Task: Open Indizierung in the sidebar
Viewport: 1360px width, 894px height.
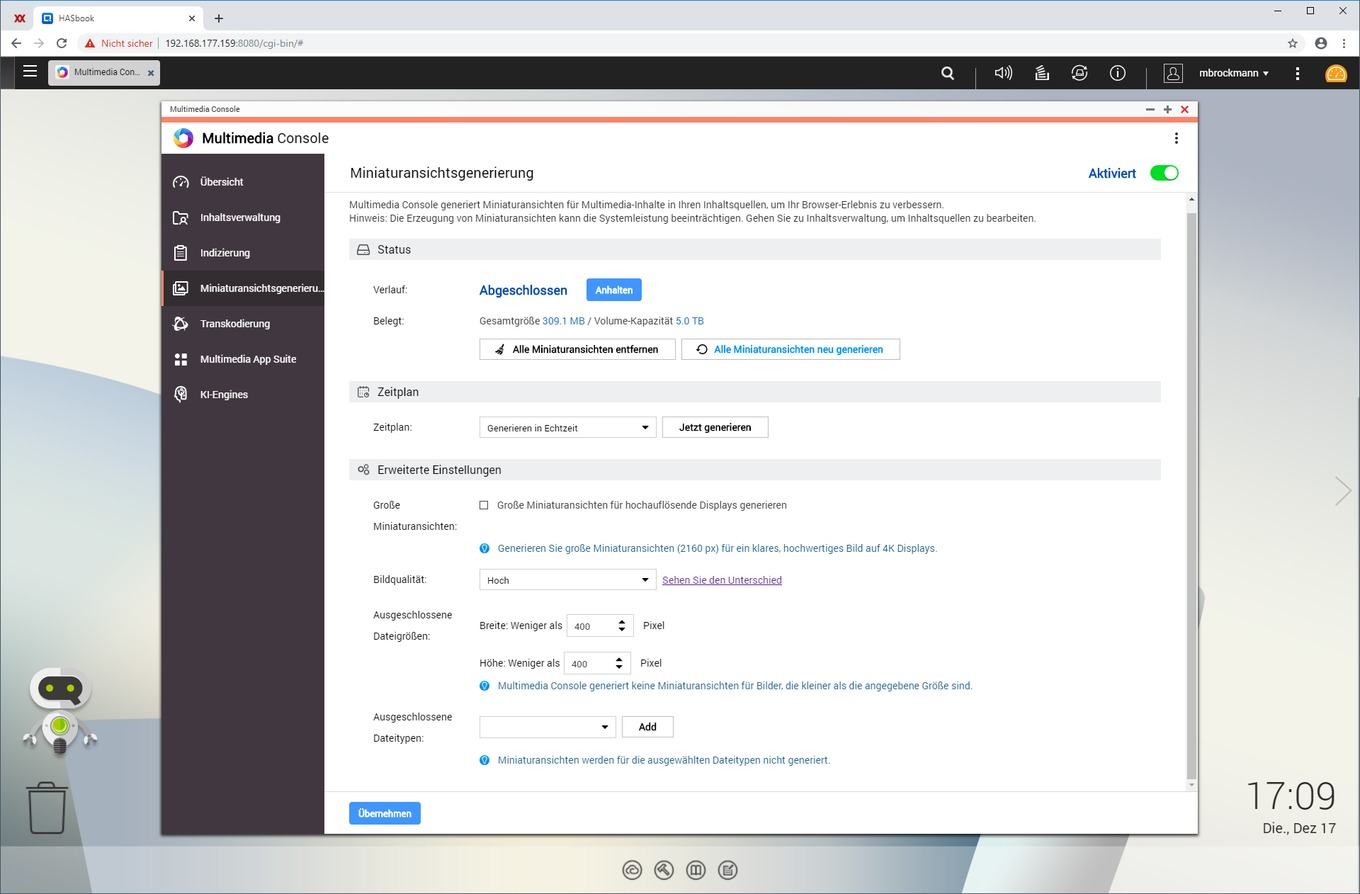Action: click(x=243, y=253)
